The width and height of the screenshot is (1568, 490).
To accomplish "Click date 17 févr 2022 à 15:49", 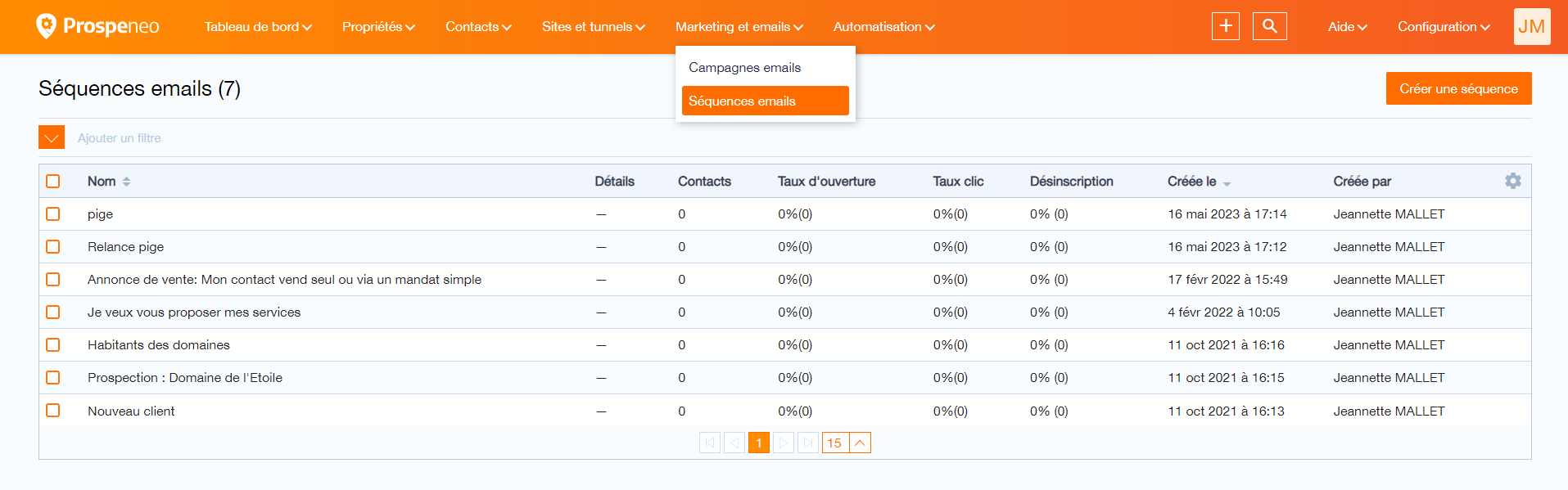I will click(x=1227, y=280).
